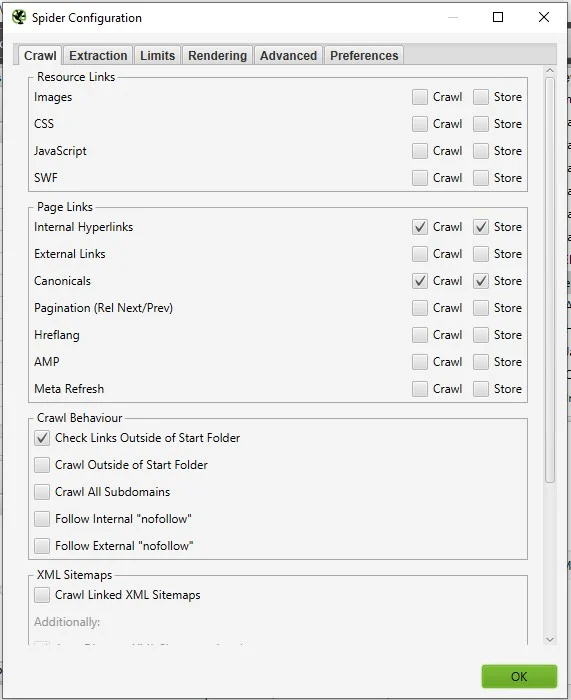The image size is (571, 700).
Task: Maximize the Spider Configuration window
Action: click(498, 17)
